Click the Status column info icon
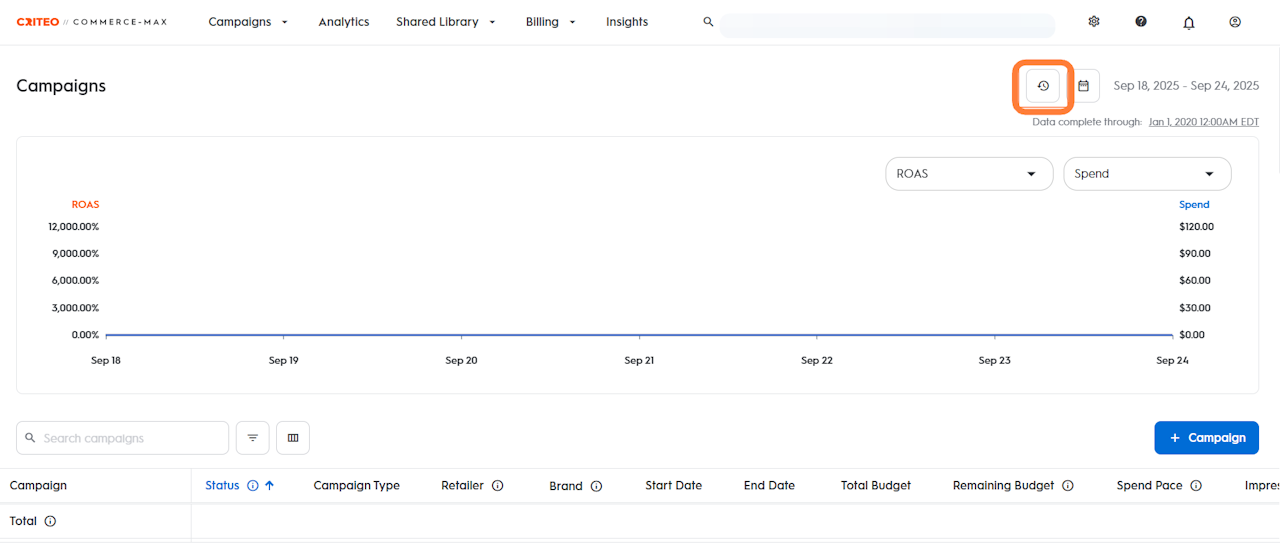This screenshot has height=546, width=1280. [x=253, y=486]
